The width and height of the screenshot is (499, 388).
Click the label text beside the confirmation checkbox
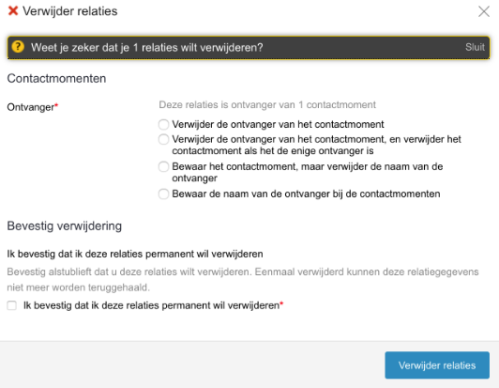[151, 305]
